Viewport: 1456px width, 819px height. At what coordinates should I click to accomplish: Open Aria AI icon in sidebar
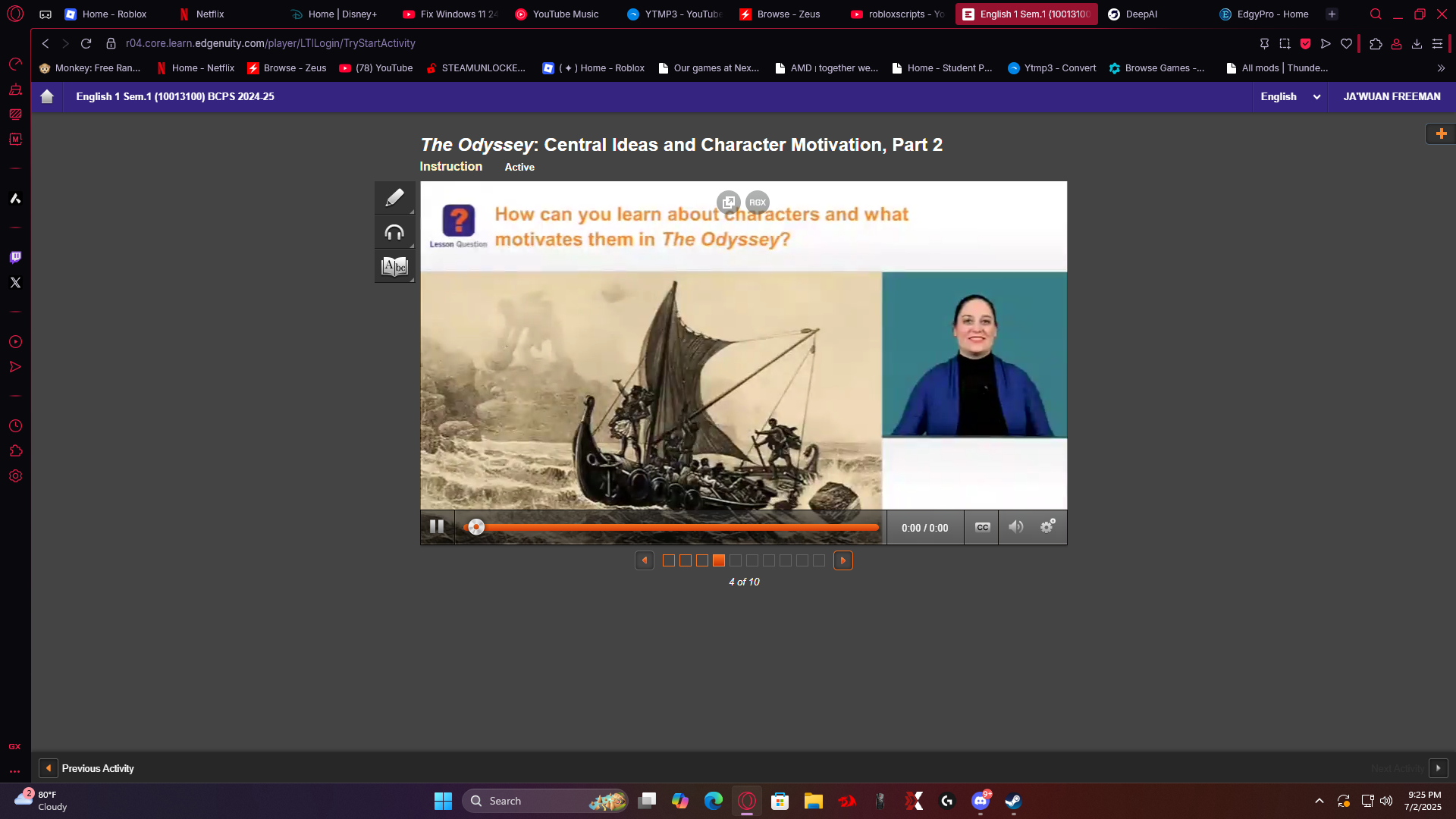(x=15, y=199)
